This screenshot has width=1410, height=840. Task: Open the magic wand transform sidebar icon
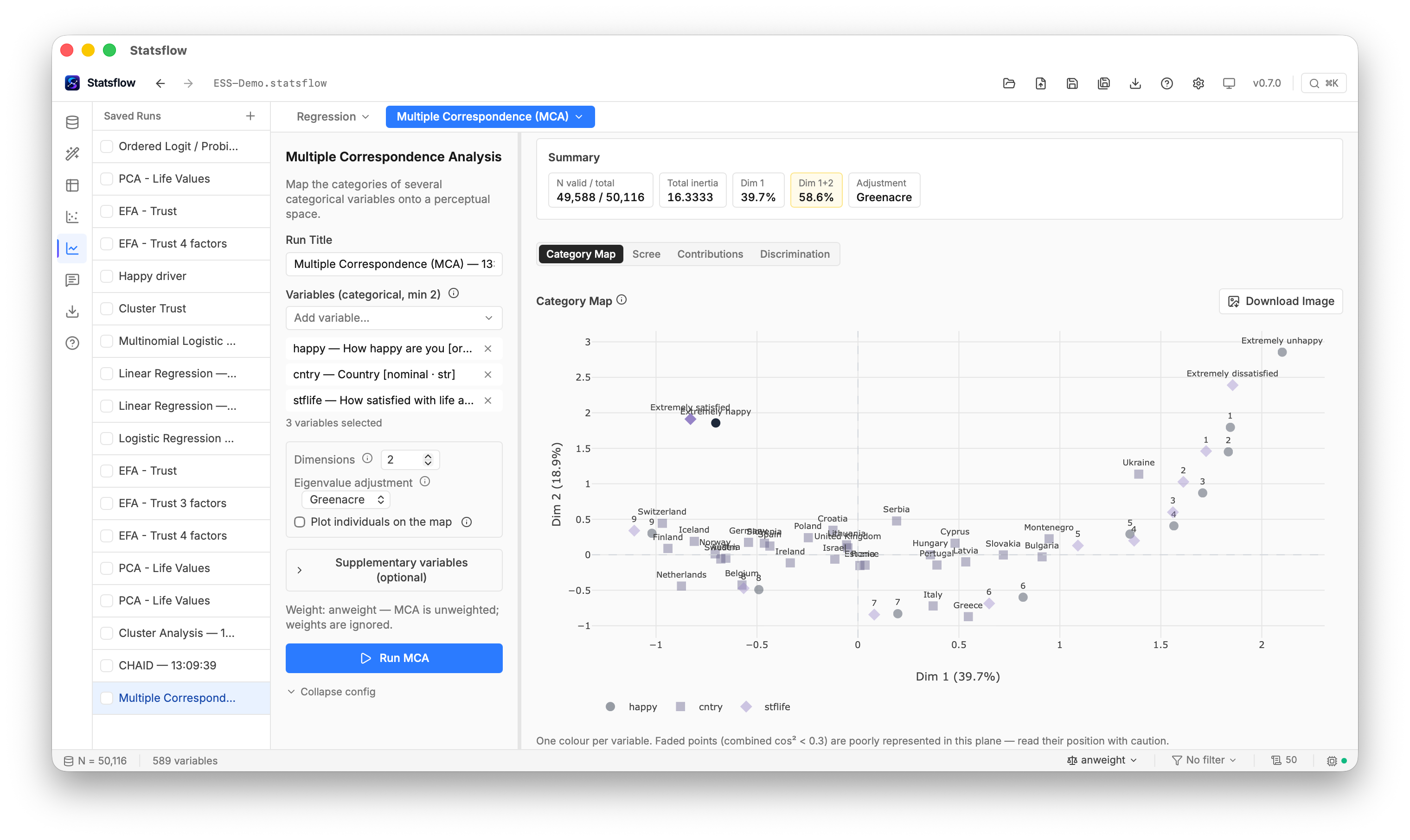tap(72, 153)
